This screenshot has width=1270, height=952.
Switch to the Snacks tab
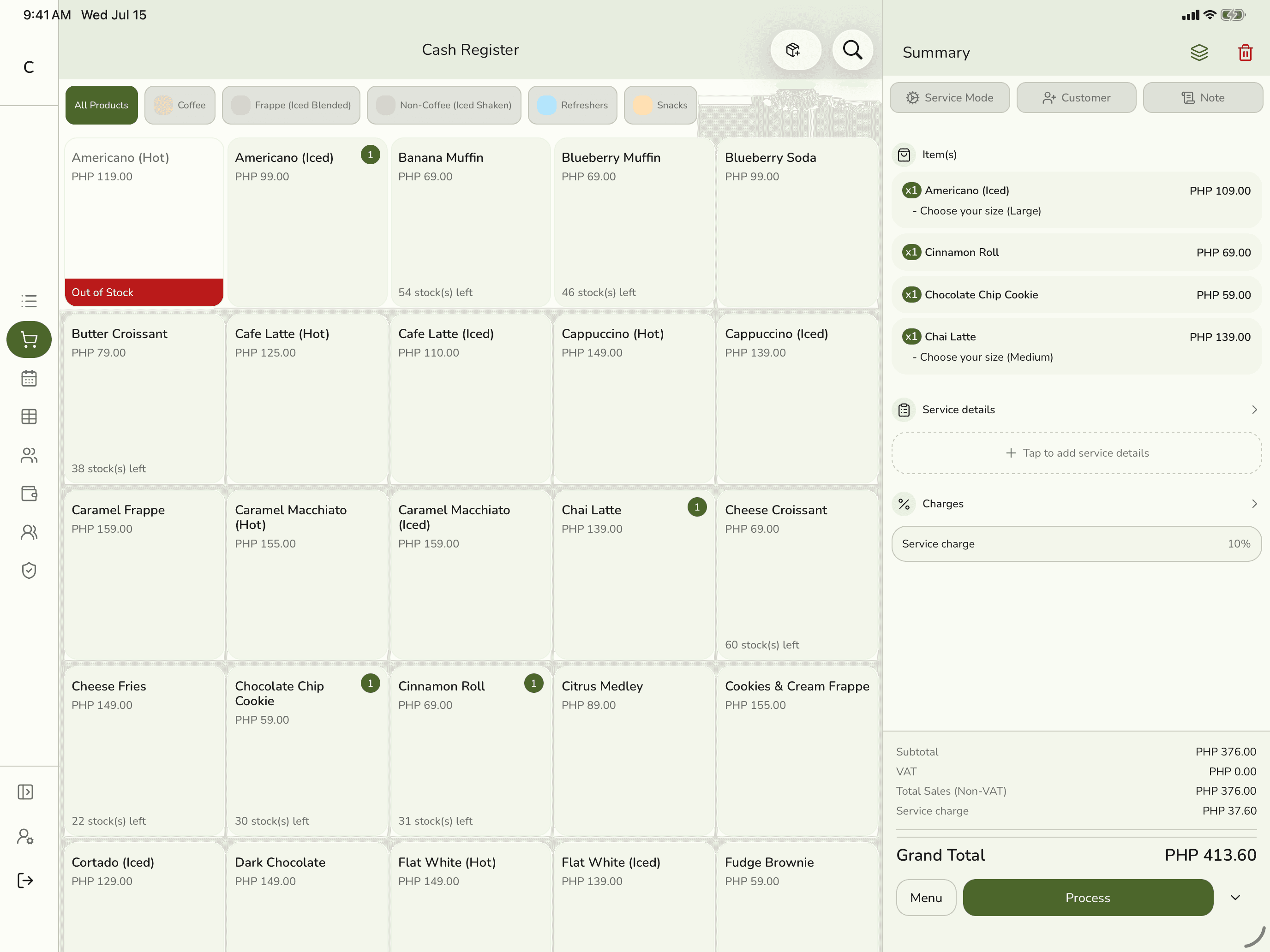[x=660, y=105]
